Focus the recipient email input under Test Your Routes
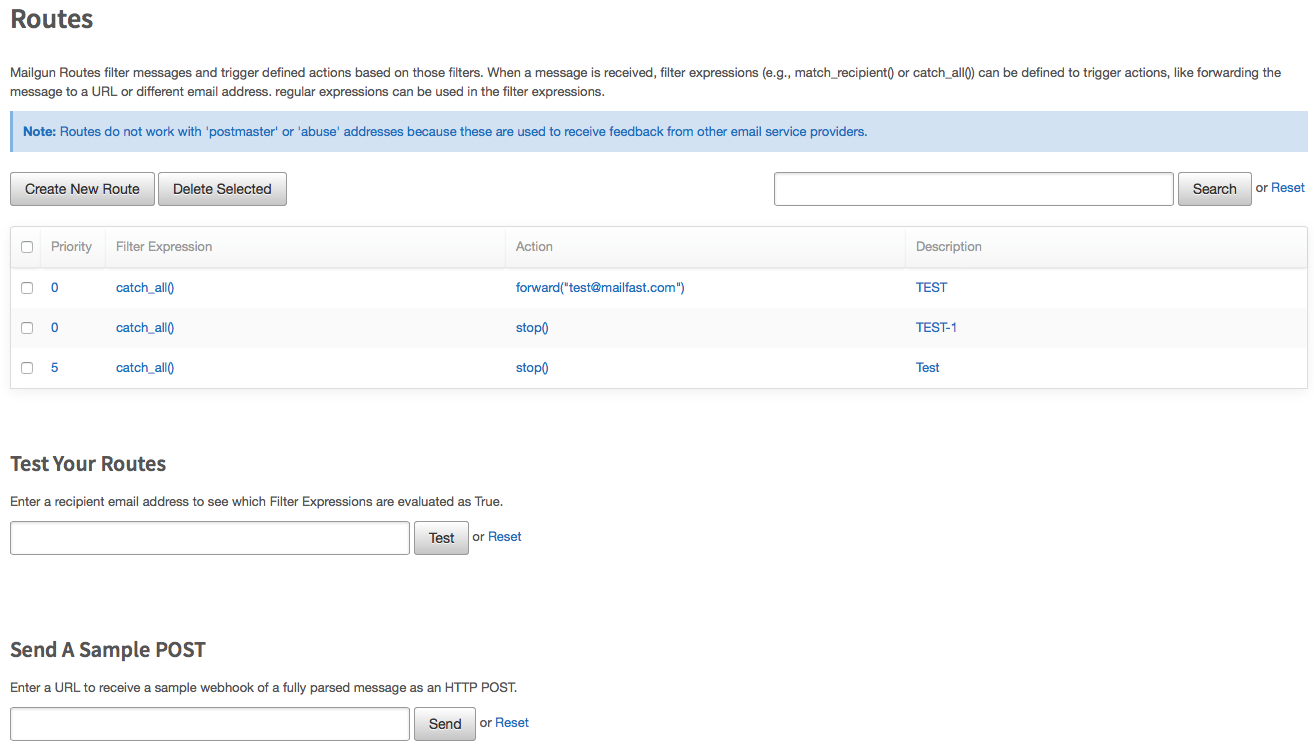Screen dimensions: 1314x756 pyautogui.click(x=210, y=538)
